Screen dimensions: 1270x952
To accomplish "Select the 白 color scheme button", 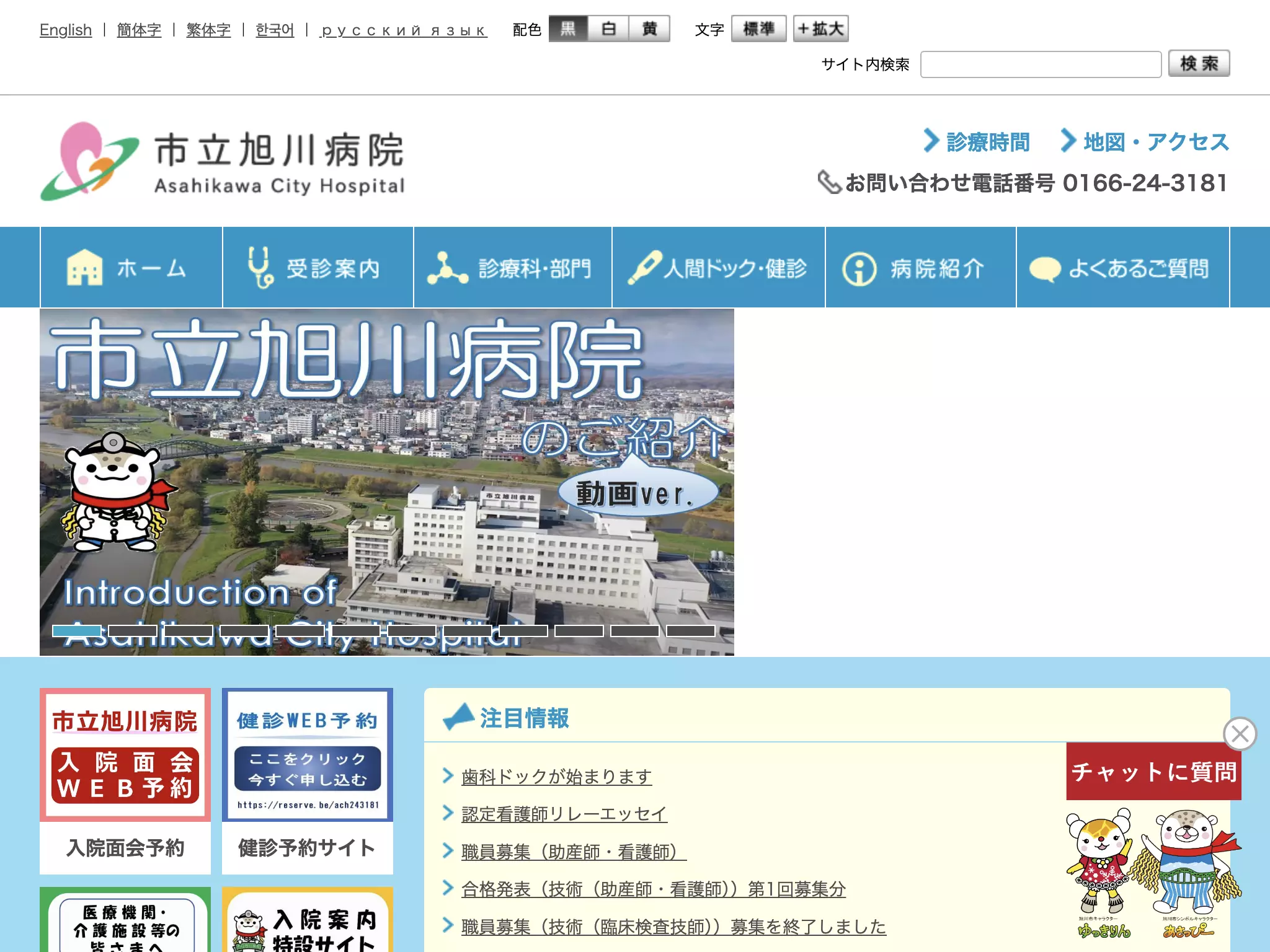I will click(608, 29).
